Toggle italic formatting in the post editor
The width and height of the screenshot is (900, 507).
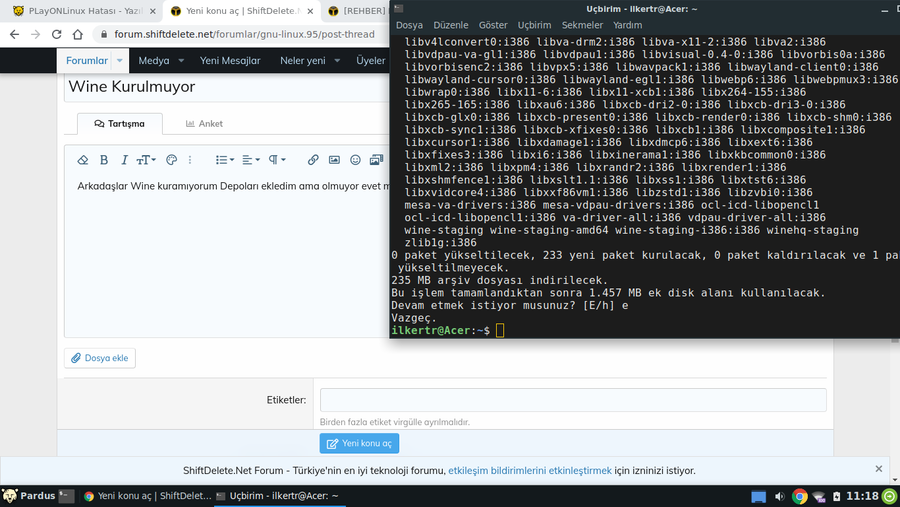124,160
